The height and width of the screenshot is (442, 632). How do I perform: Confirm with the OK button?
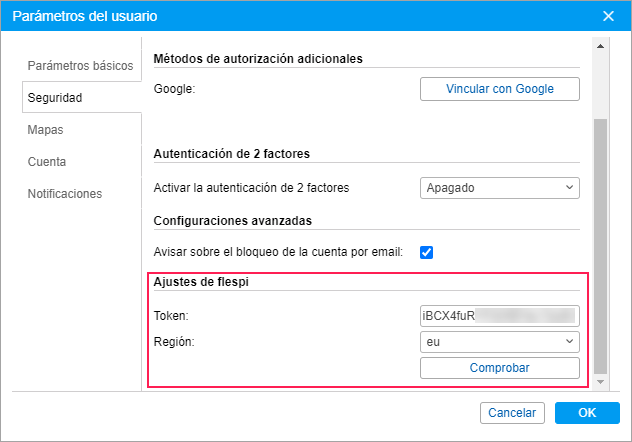pos(587,413)
